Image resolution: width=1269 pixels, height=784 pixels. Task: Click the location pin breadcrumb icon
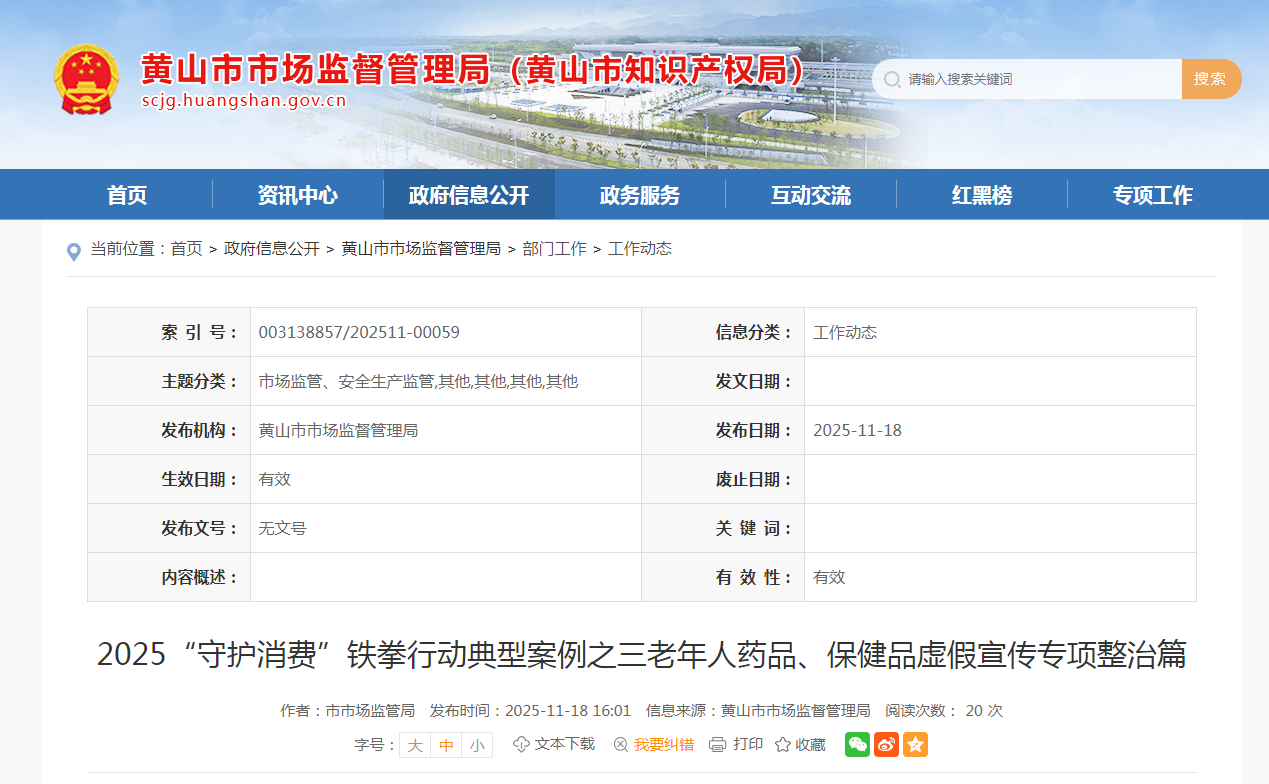pos(73,251)
